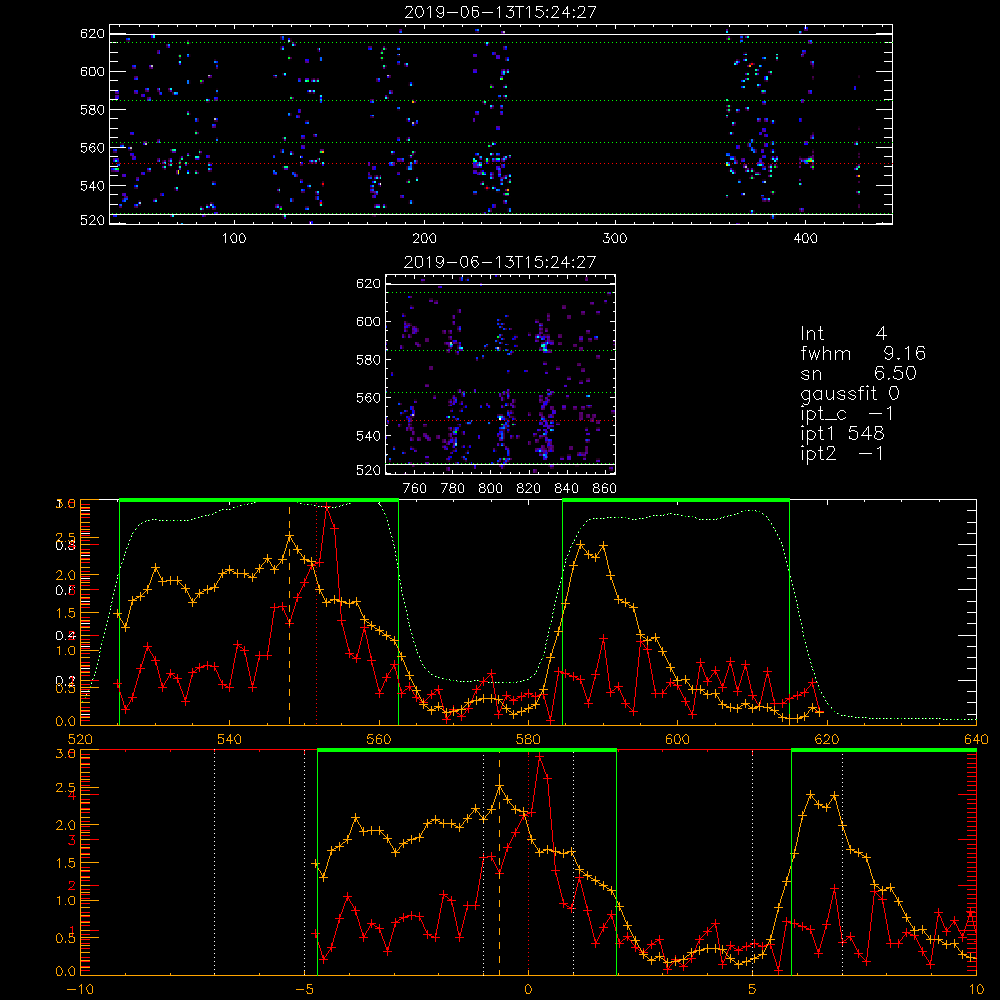
Task: Click x-axis label 200 in top plot
Action: pos(424,239)
